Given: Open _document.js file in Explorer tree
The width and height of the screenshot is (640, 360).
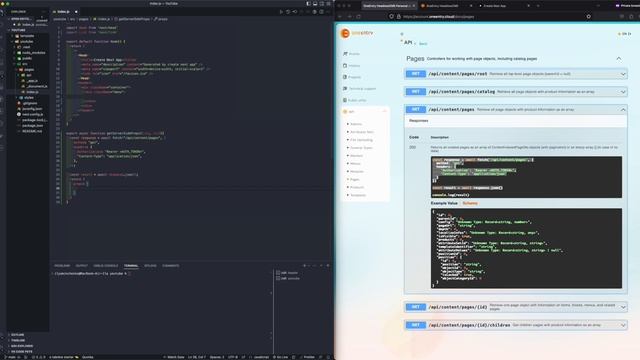Looking at the screenshot, I should click(36, 87).
